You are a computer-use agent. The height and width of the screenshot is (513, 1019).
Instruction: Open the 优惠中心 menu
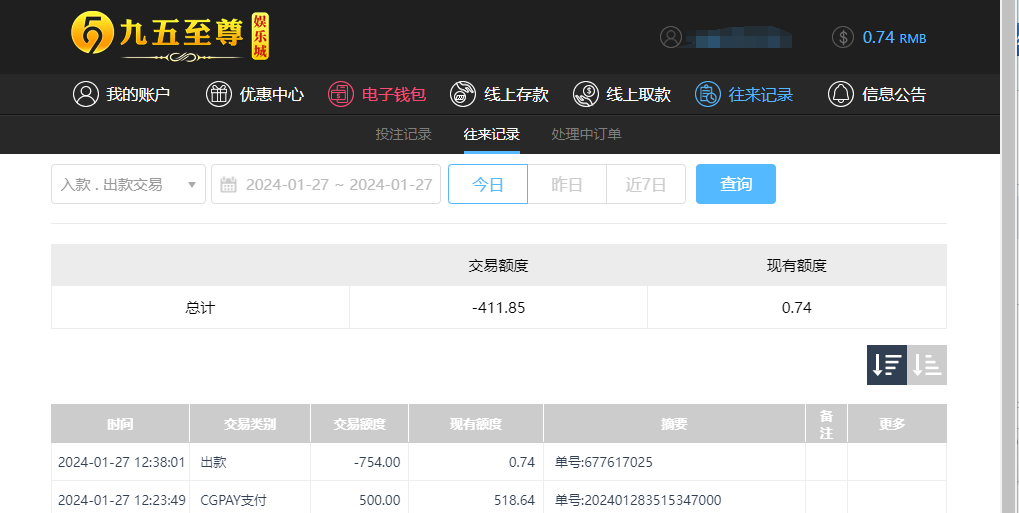(x=255, y=94)
